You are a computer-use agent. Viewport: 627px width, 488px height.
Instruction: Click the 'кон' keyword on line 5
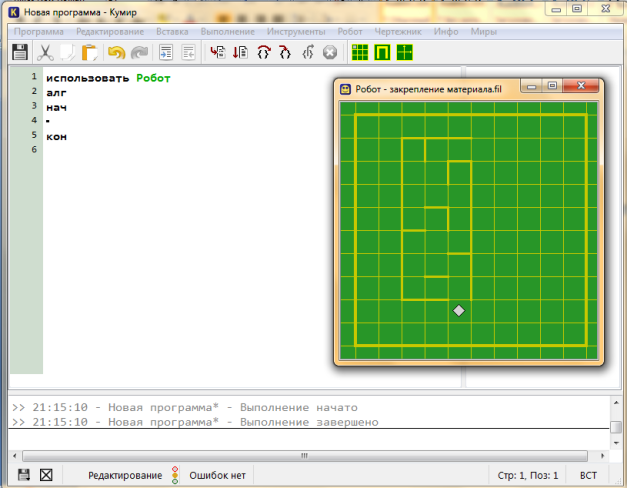pyautogui.click(x=56, y=137)
